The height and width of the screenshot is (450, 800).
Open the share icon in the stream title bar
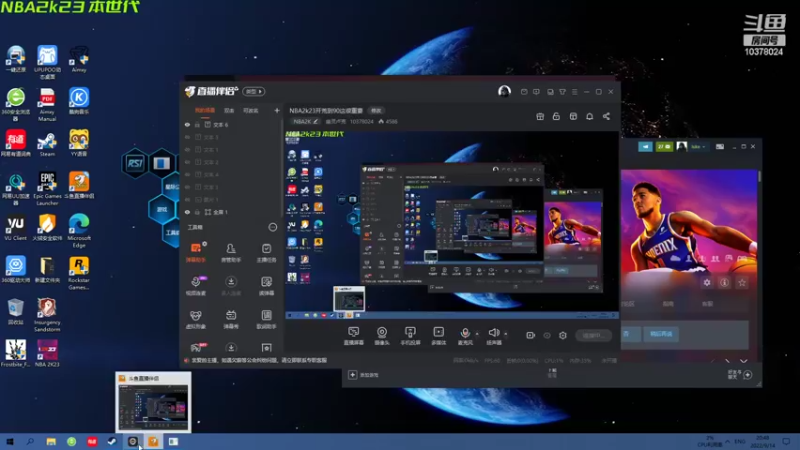pyautogui.click(x=606, y=116)
